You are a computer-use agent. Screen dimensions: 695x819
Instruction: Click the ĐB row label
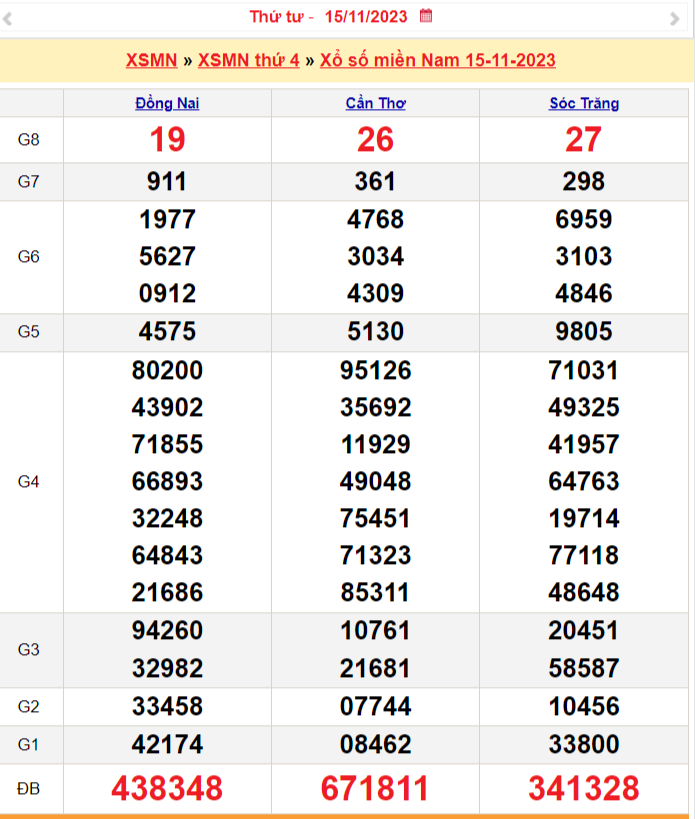(x=29, y=789)
